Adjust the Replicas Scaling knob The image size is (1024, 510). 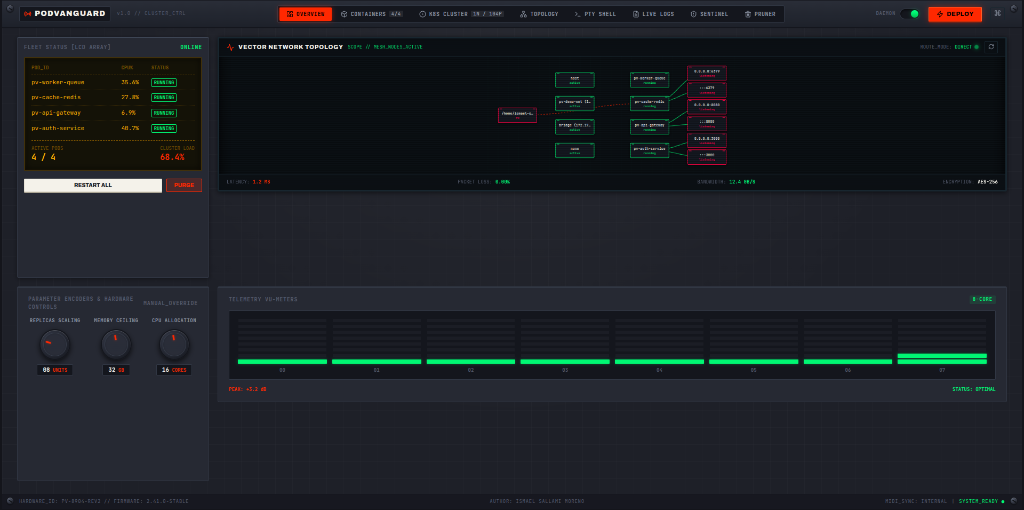pyautogui.click(x=54, y=344)
